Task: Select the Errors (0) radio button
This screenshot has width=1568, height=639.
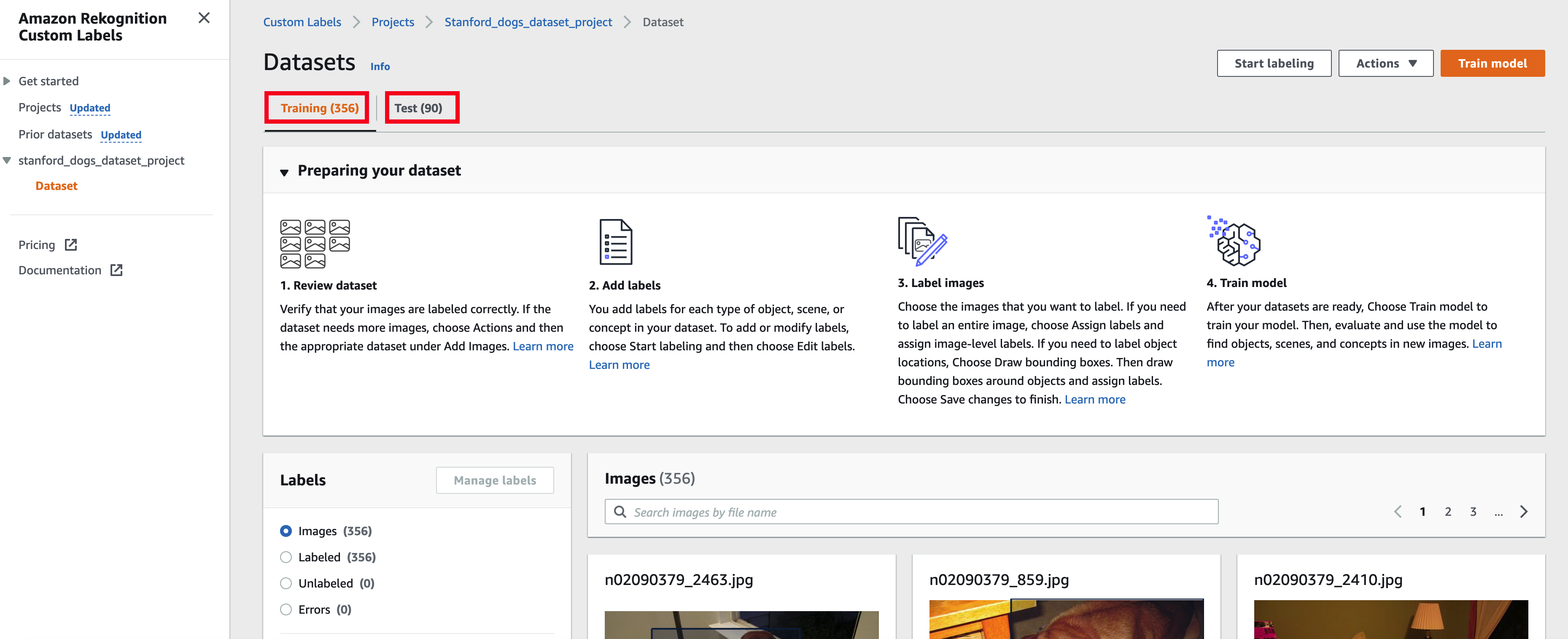Action: 286,610
